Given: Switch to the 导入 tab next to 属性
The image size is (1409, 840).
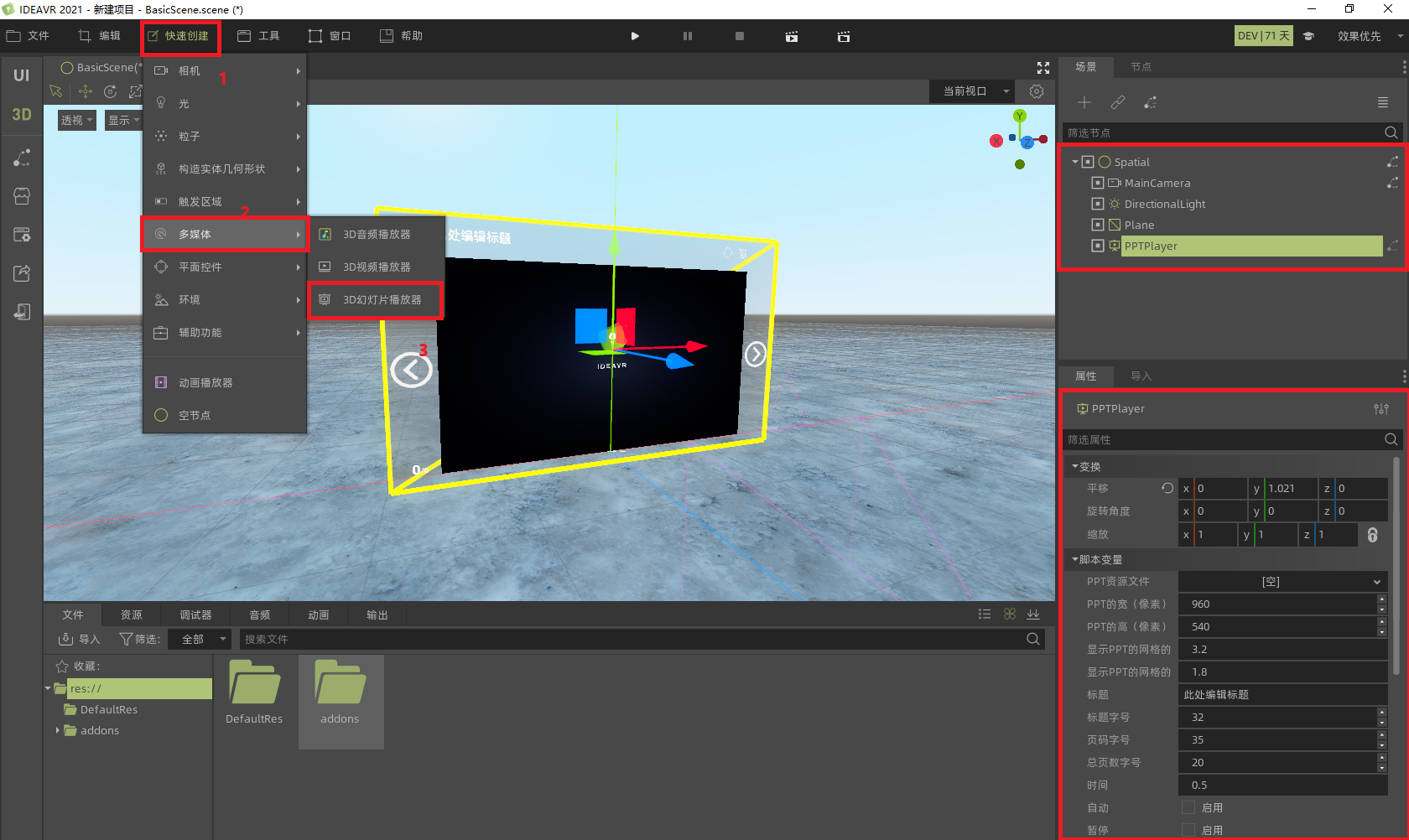Looking at the screenshot, I should 1141,376.
